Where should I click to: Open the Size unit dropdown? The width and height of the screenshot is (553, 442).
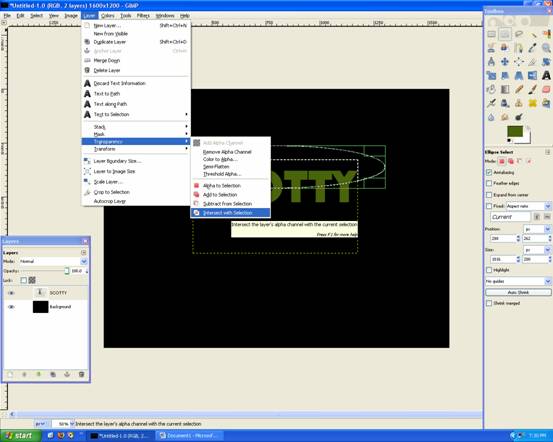[537, 250]
